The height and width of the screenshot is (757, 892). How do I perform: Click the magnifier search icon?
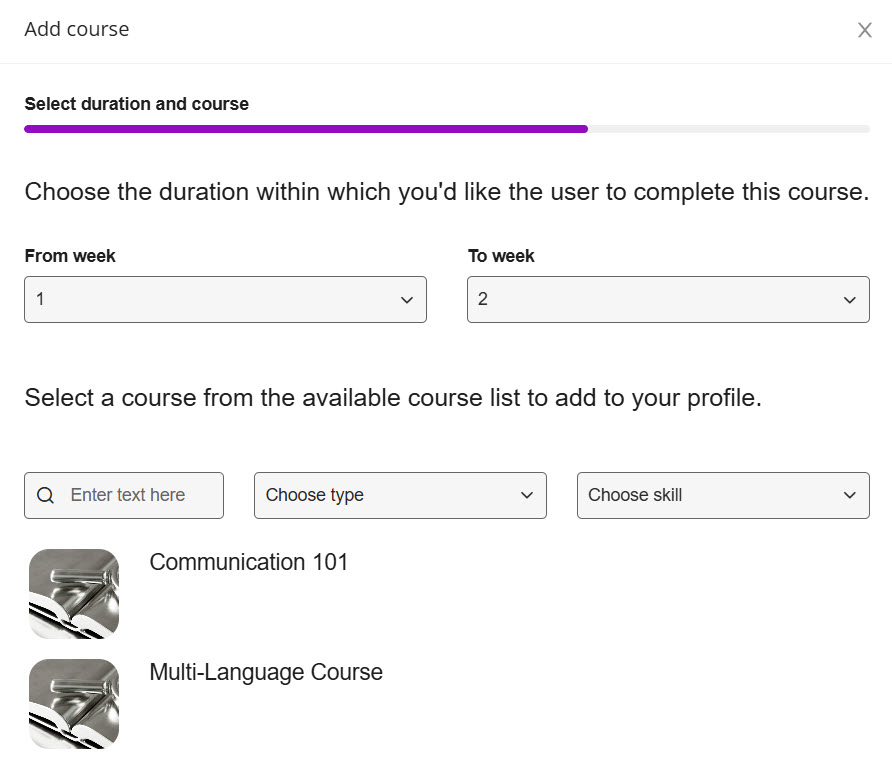(46, 495)
